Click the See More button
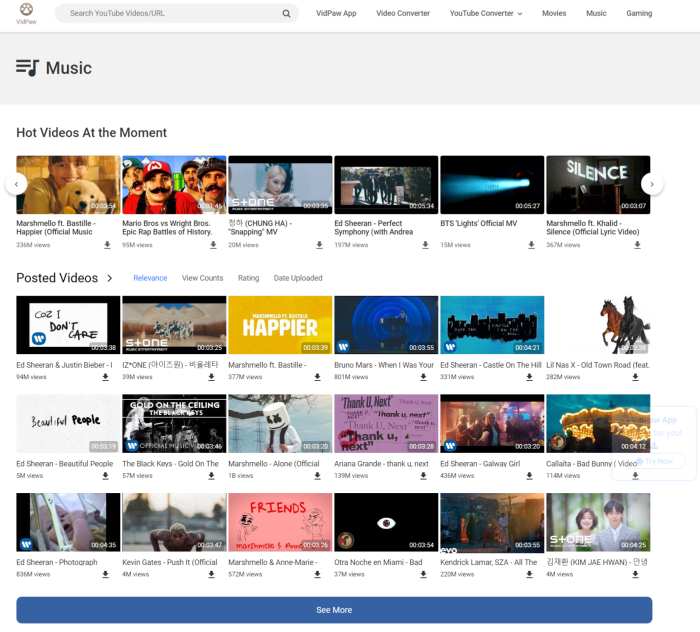Screen dimensions: 700x632 click(334, 610)
